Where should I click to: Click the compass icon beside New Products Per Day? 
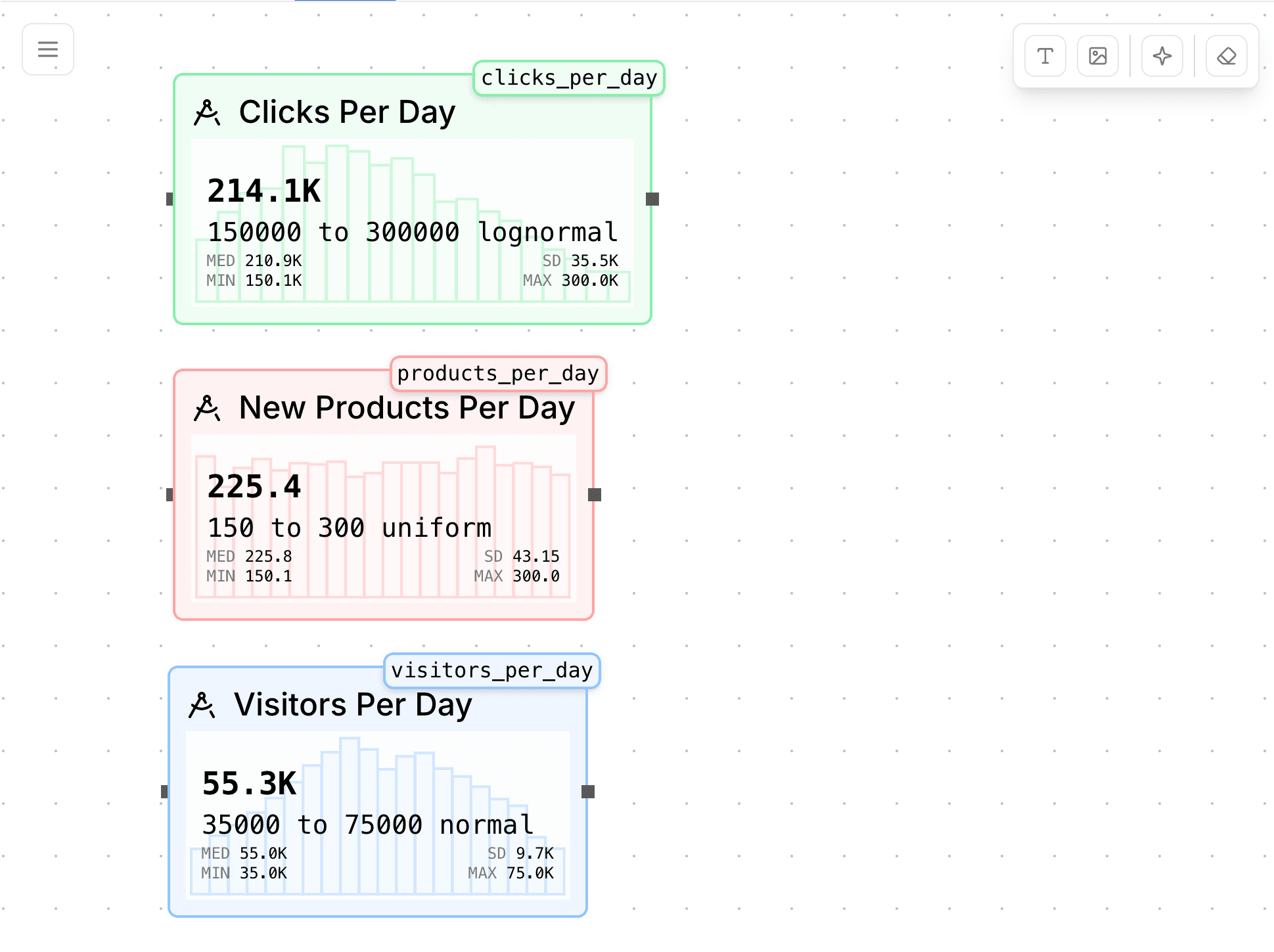point(207,408)
